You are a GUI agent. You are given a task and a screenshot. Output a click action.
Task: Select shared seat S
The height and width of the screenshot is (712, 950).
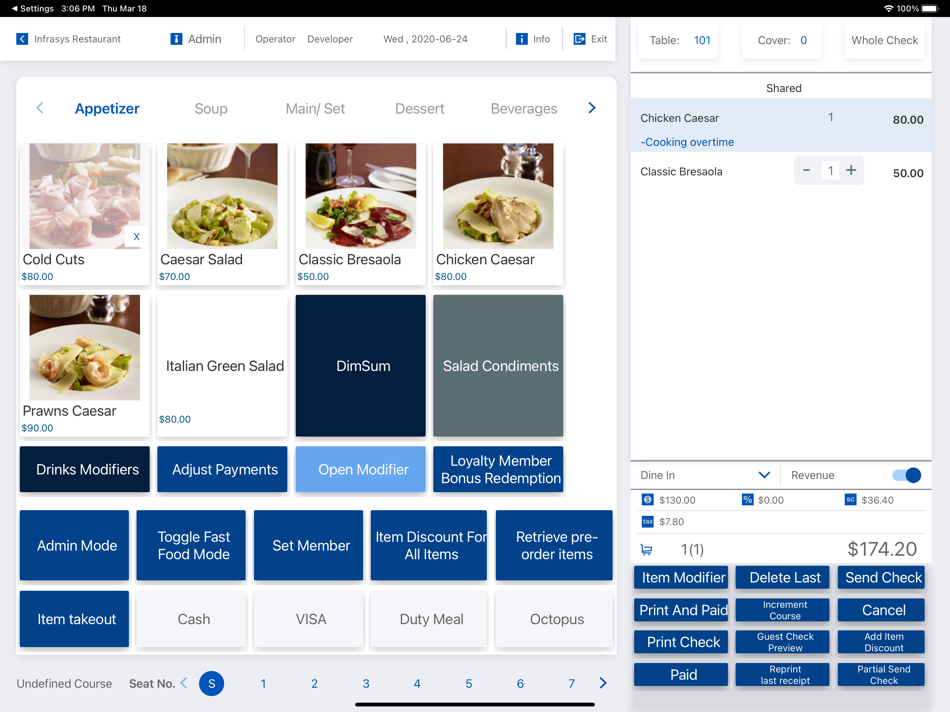coord(211,684)
